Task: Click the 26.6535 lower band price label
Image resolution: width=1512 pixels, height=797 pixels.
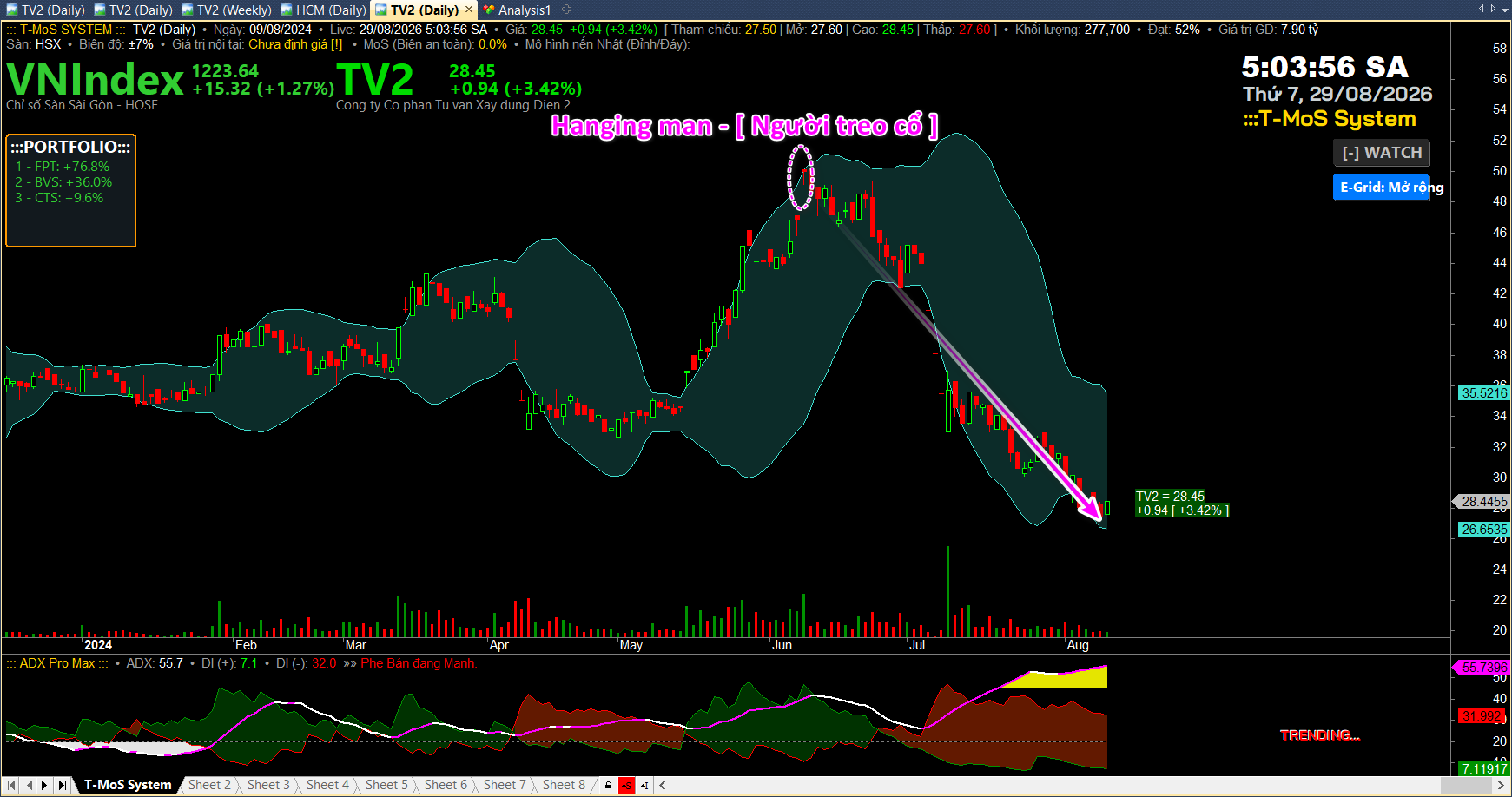Action: 1483,530
